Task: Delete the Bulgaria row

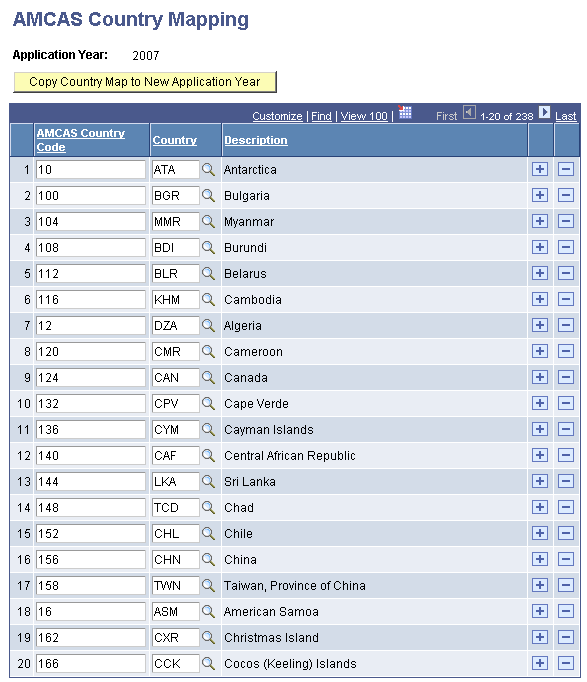Action: pyautogui.click(x=566, y=195)
